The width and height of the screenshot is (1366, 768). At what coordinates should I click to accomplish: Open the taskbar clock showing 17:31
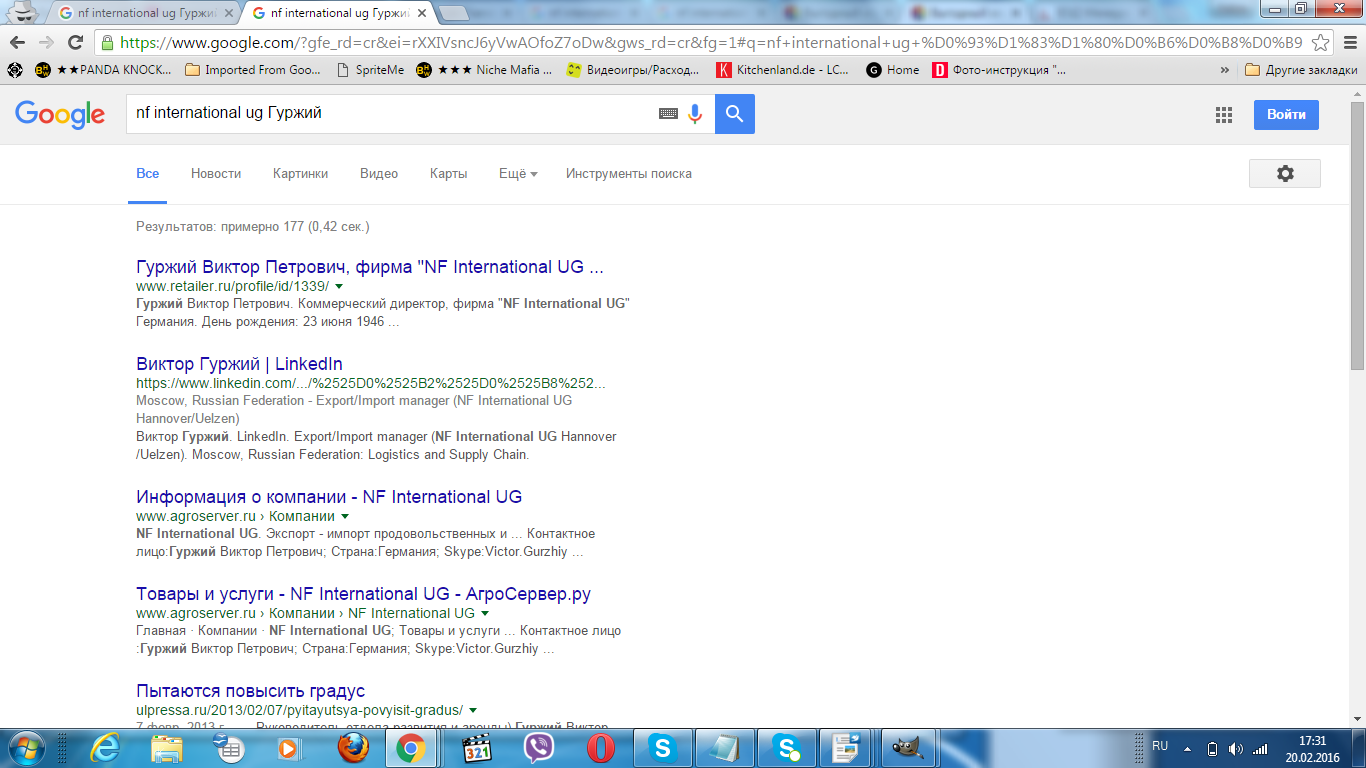coord(1312,749)
